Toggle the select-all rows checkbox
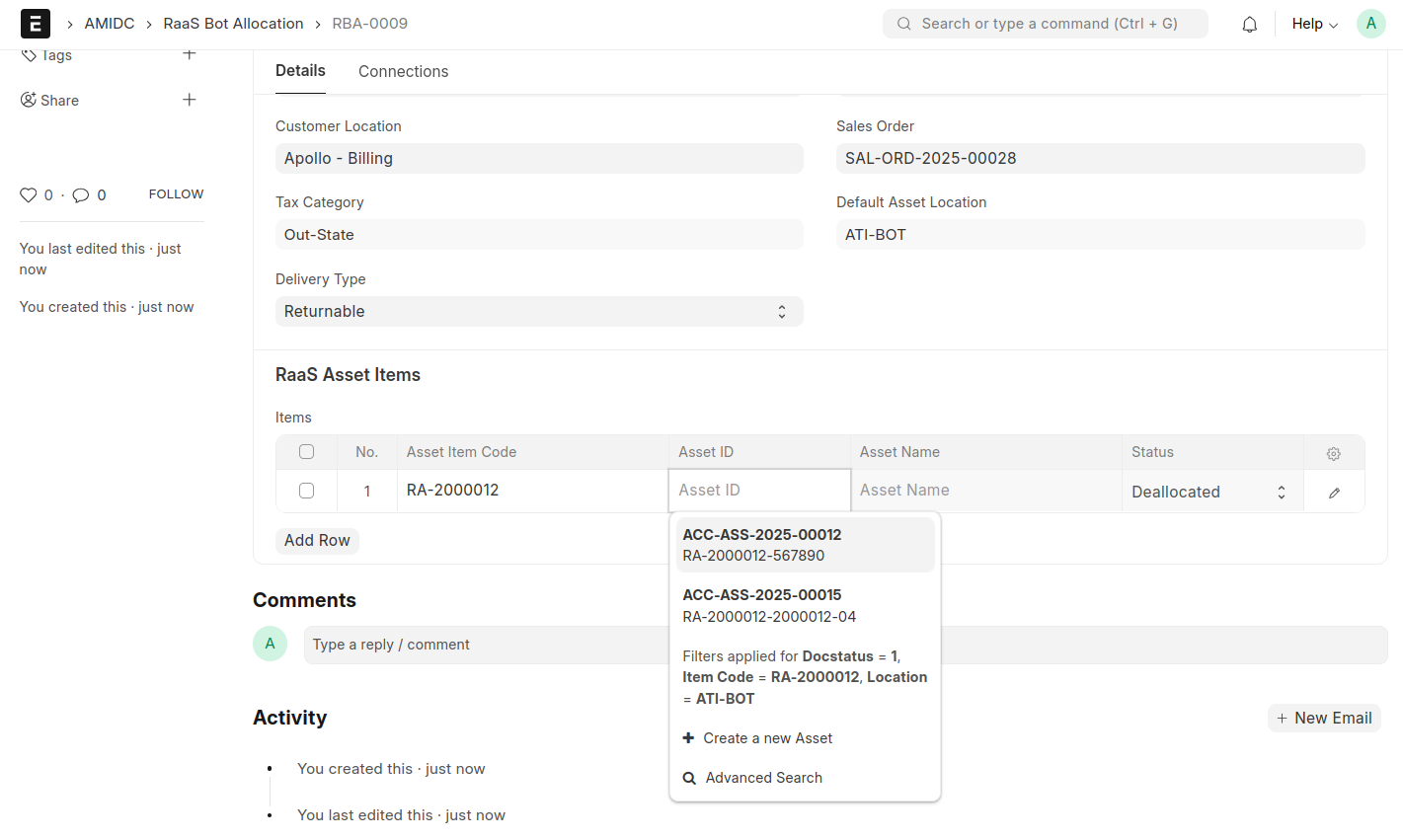The height and width of the screenshot is (840, 1403). click(306, 452)
